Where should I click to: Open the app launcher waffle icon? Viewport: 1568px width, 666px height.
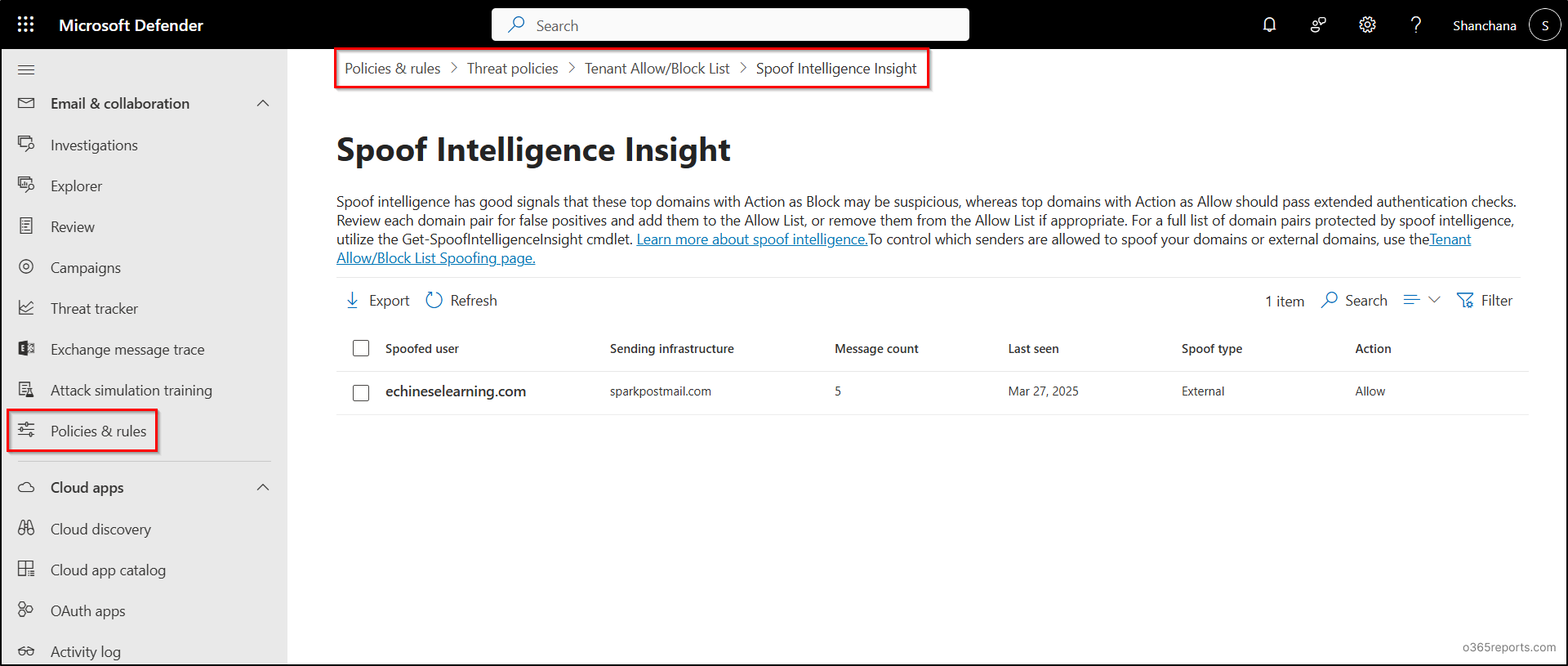point(26,25)
